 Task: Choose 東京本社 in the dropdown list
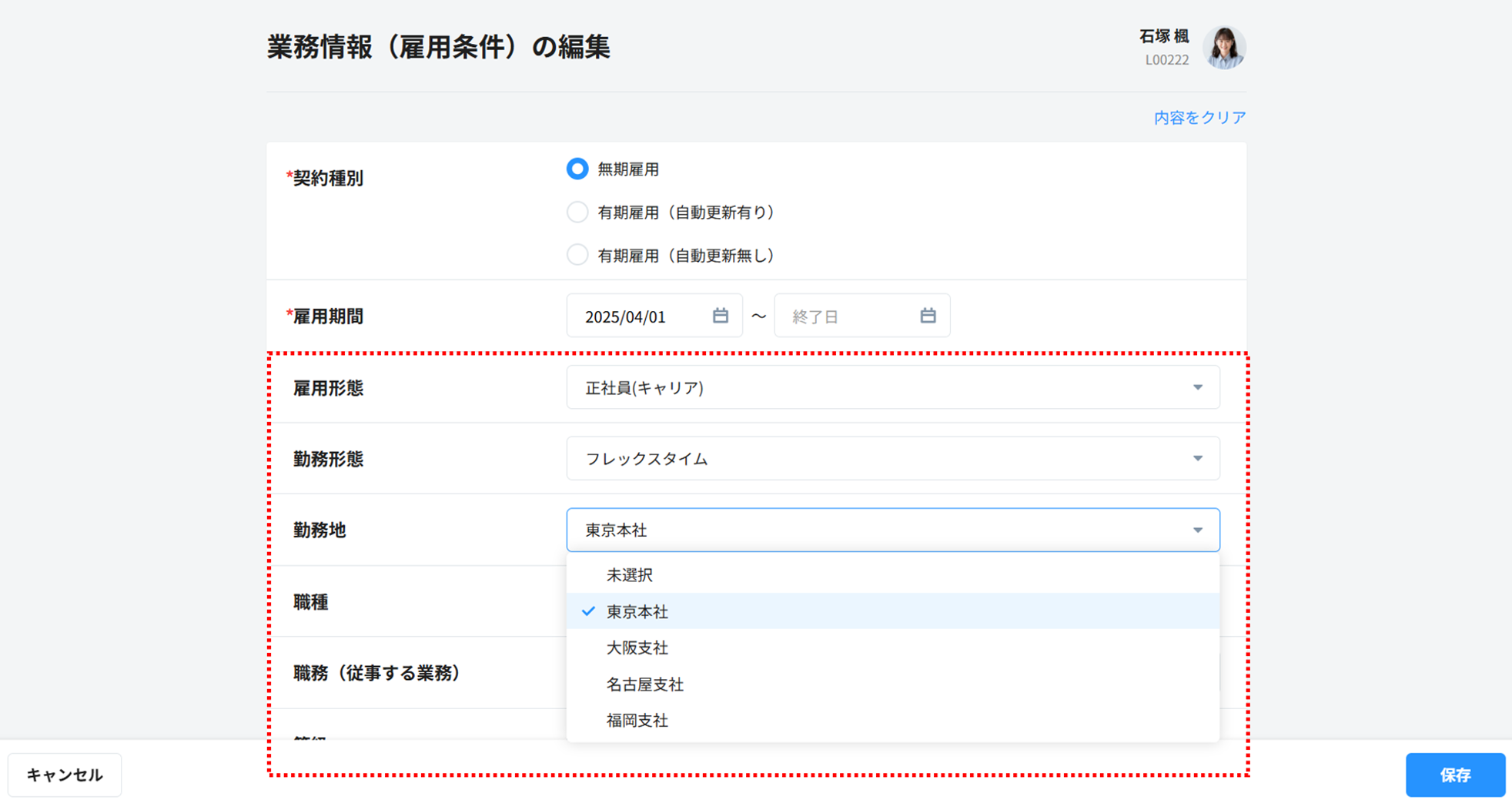[637, 611]
